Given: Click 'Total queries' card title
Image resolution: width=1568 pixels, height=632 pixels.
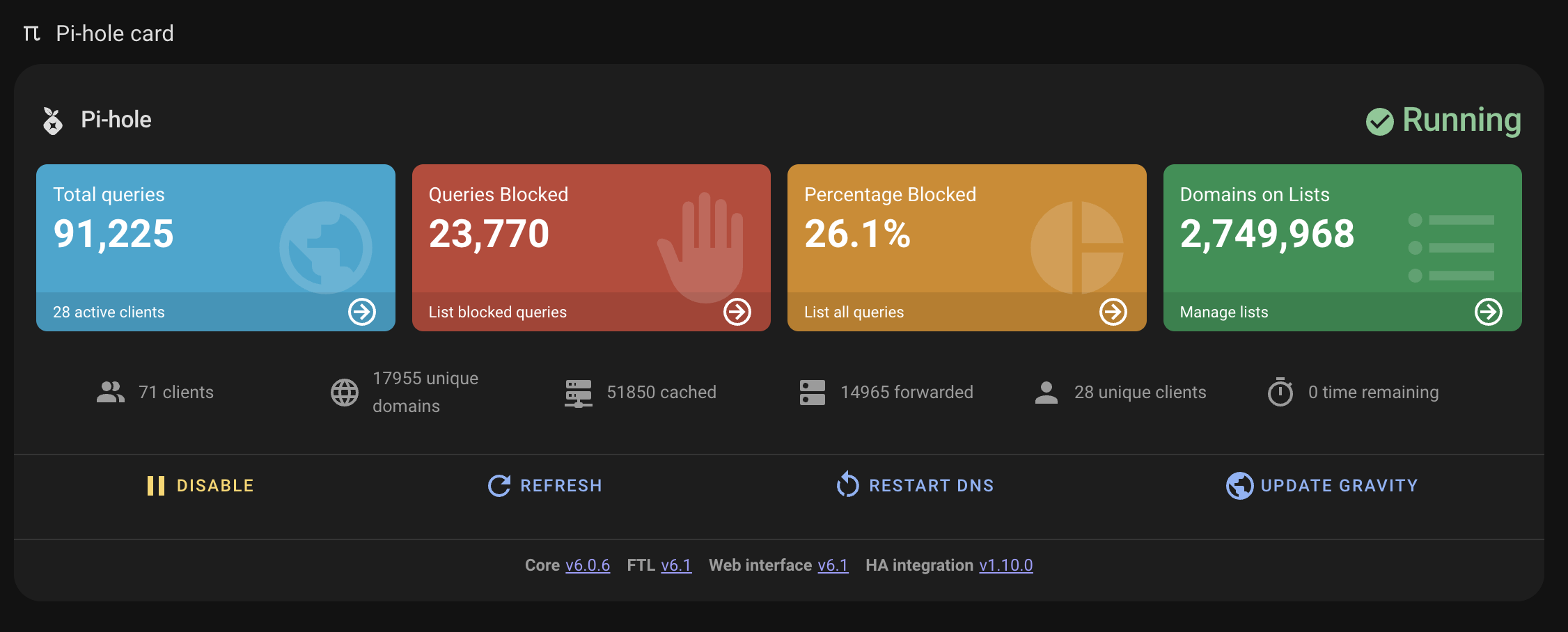Looking at the screenshot, I should click(x=109, y=195).
